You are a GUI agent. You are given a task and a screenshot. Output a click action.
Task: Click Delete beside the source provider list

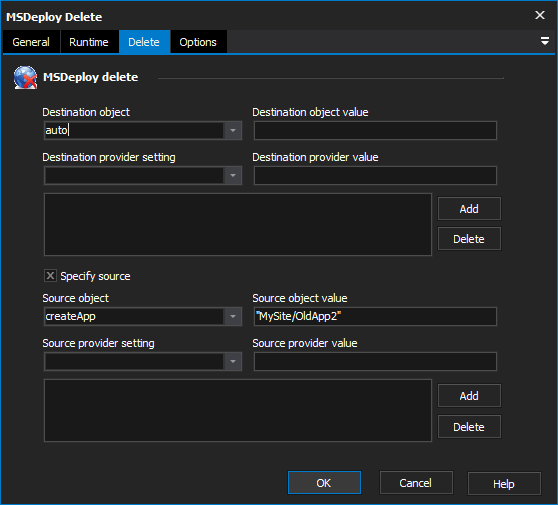click(x=469, y=427)
